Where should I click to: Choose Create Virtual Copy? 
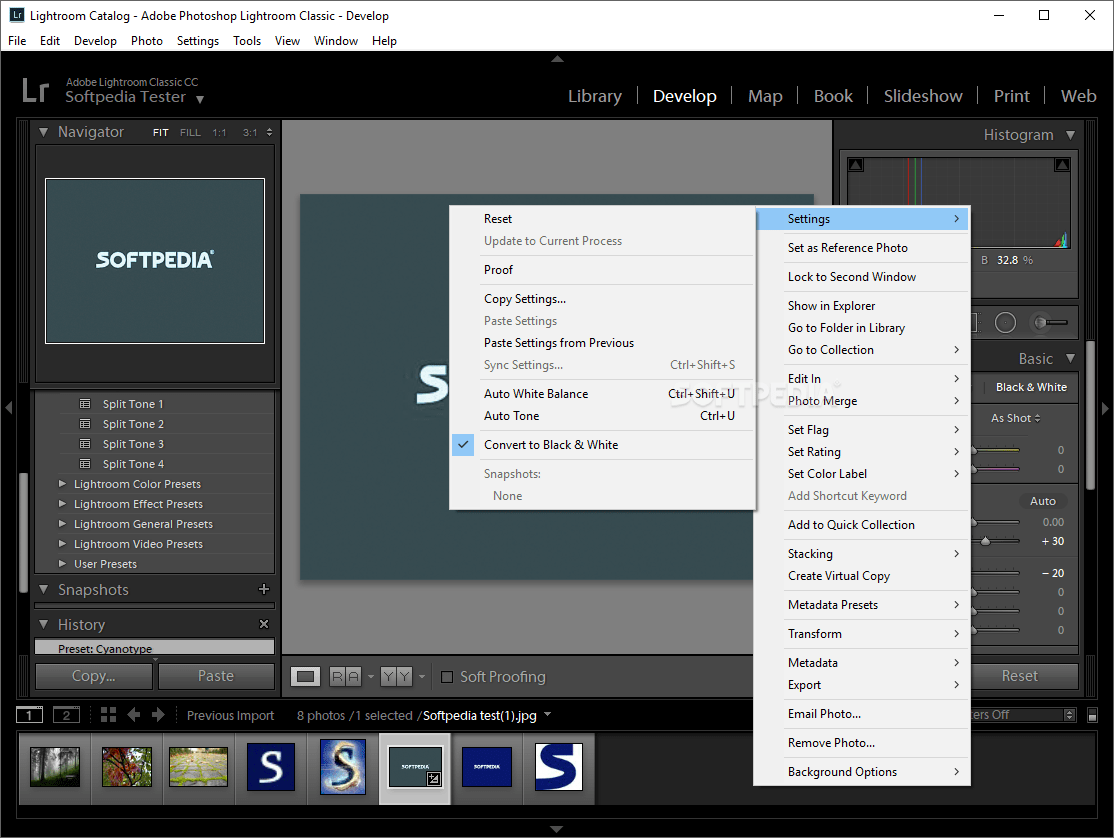(862, 575)
